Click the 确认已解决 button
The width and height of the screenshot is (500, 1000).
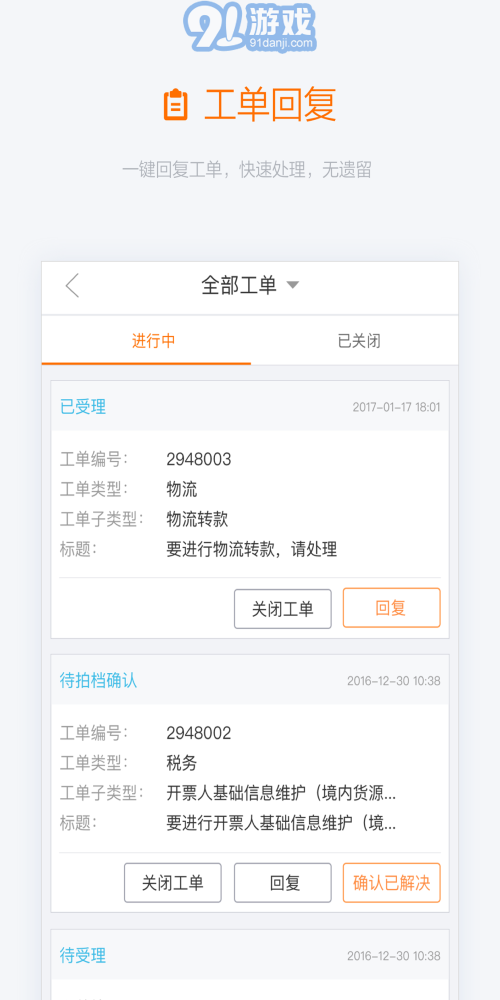392,883
